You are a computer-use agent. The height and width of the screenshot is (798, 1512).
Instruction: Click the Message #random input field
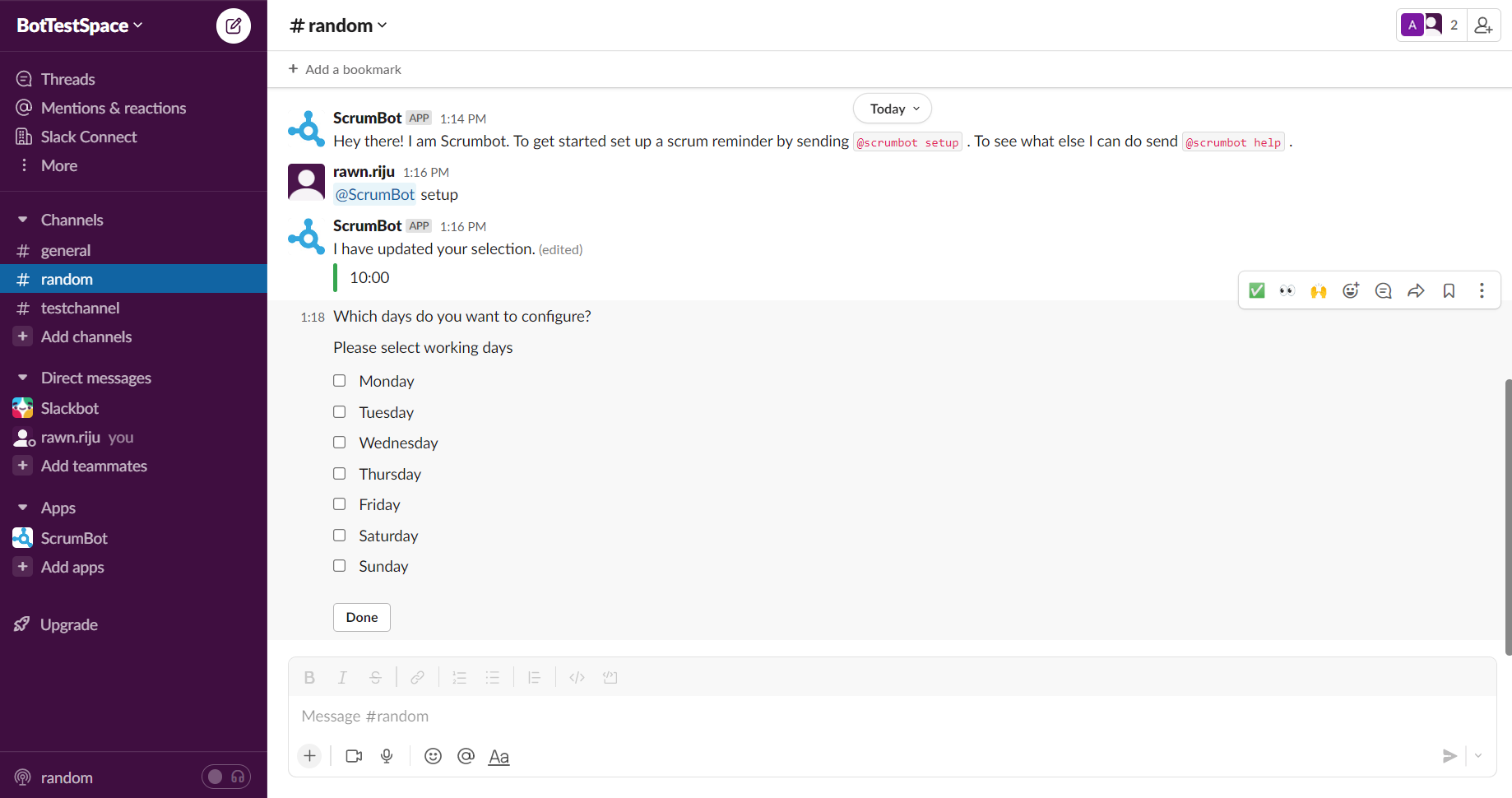click(888, 716)
